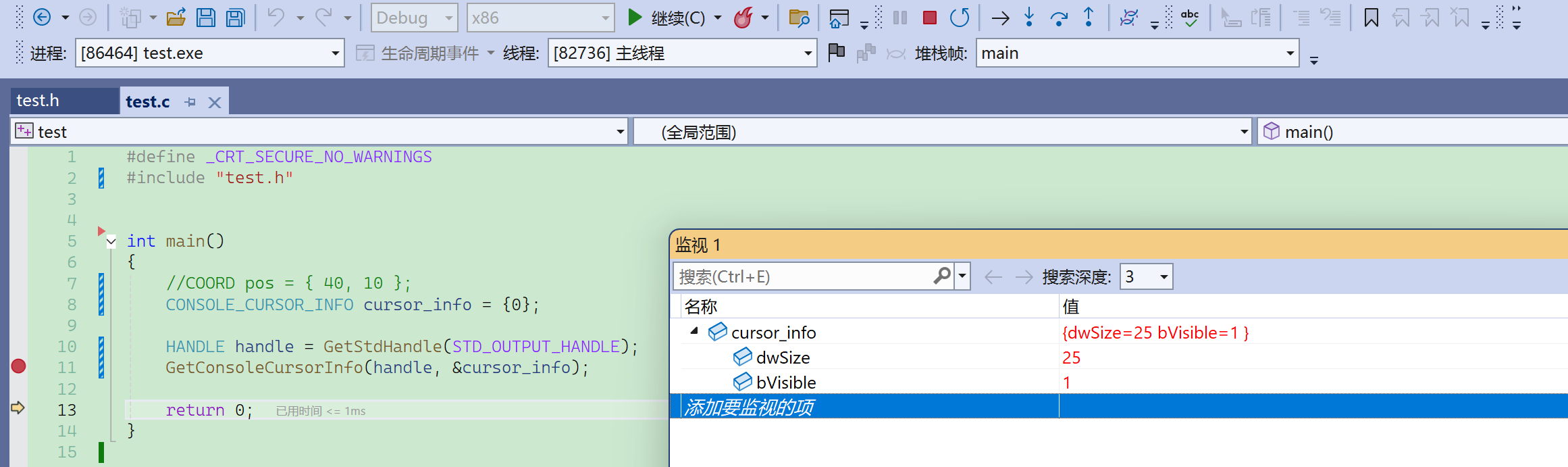Open the stack frame main dropdown
Viewport: 1568px width, 467px height.
point(1137,53)
